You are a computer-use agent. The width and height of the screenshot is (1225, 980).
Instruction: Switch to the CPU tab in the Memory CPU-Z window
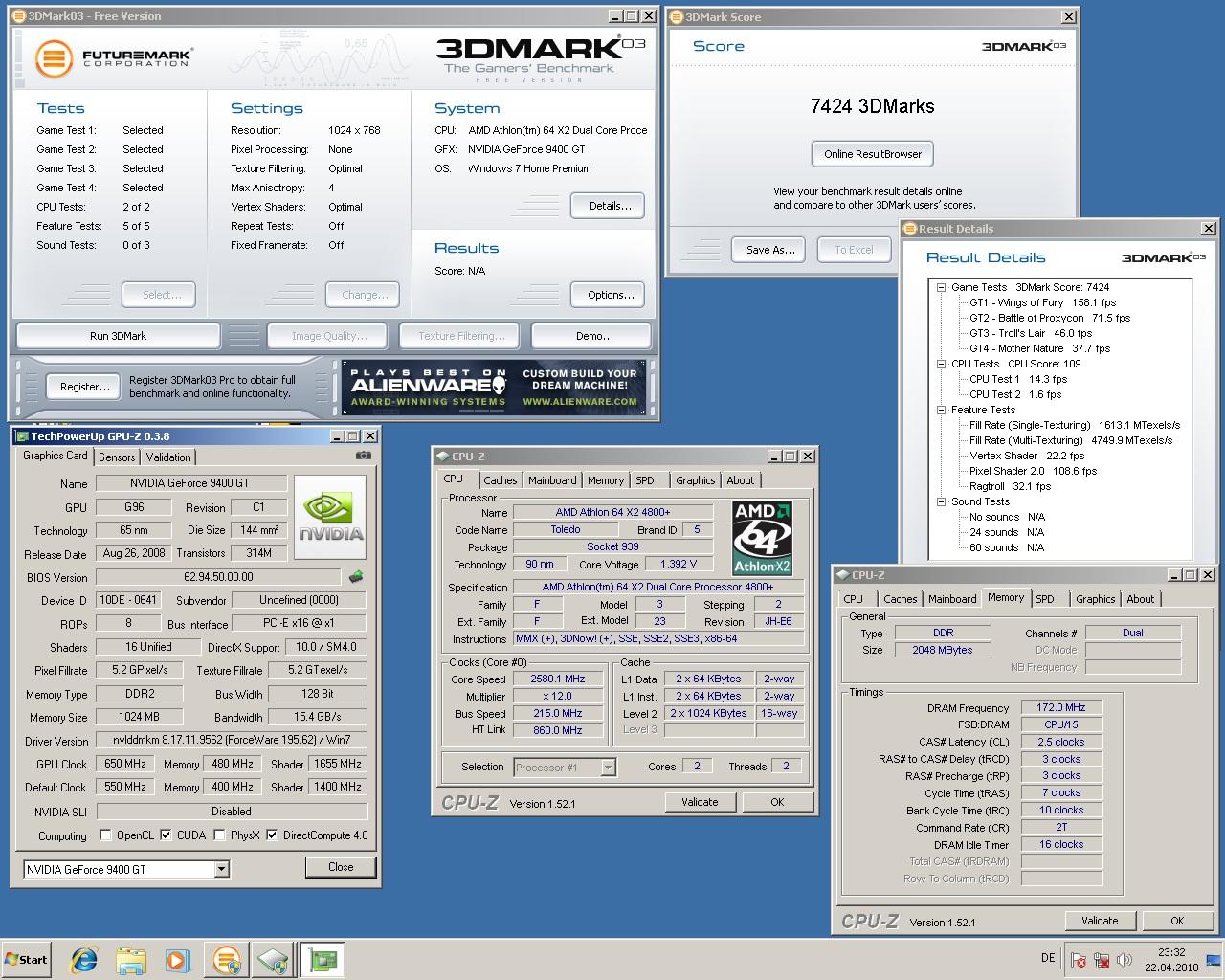pos(853,599)
